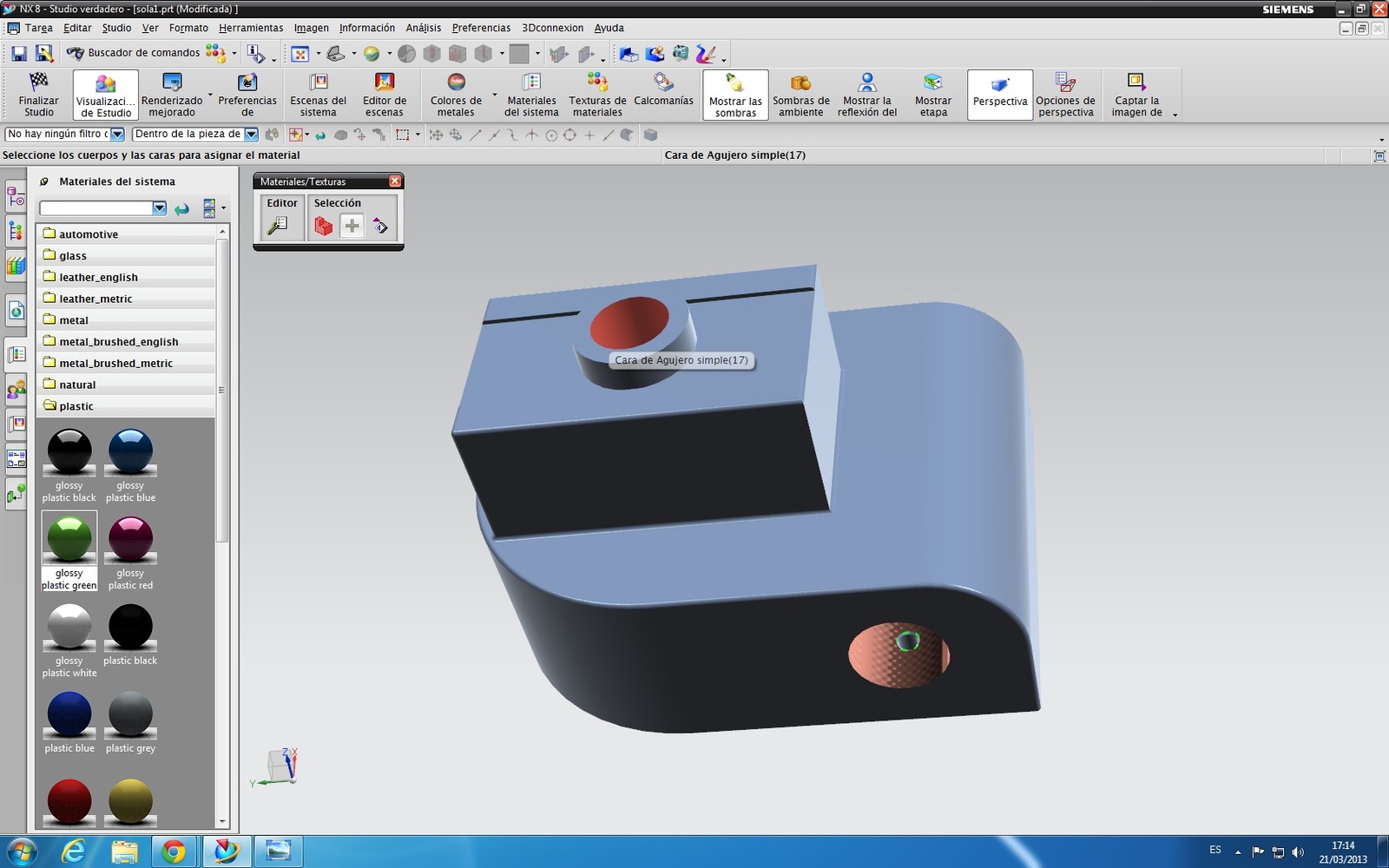The height and width of the screenshot is (868, 1389).
Task: Open Google Chrome from taskbar
Action: [x=174, y=852]
